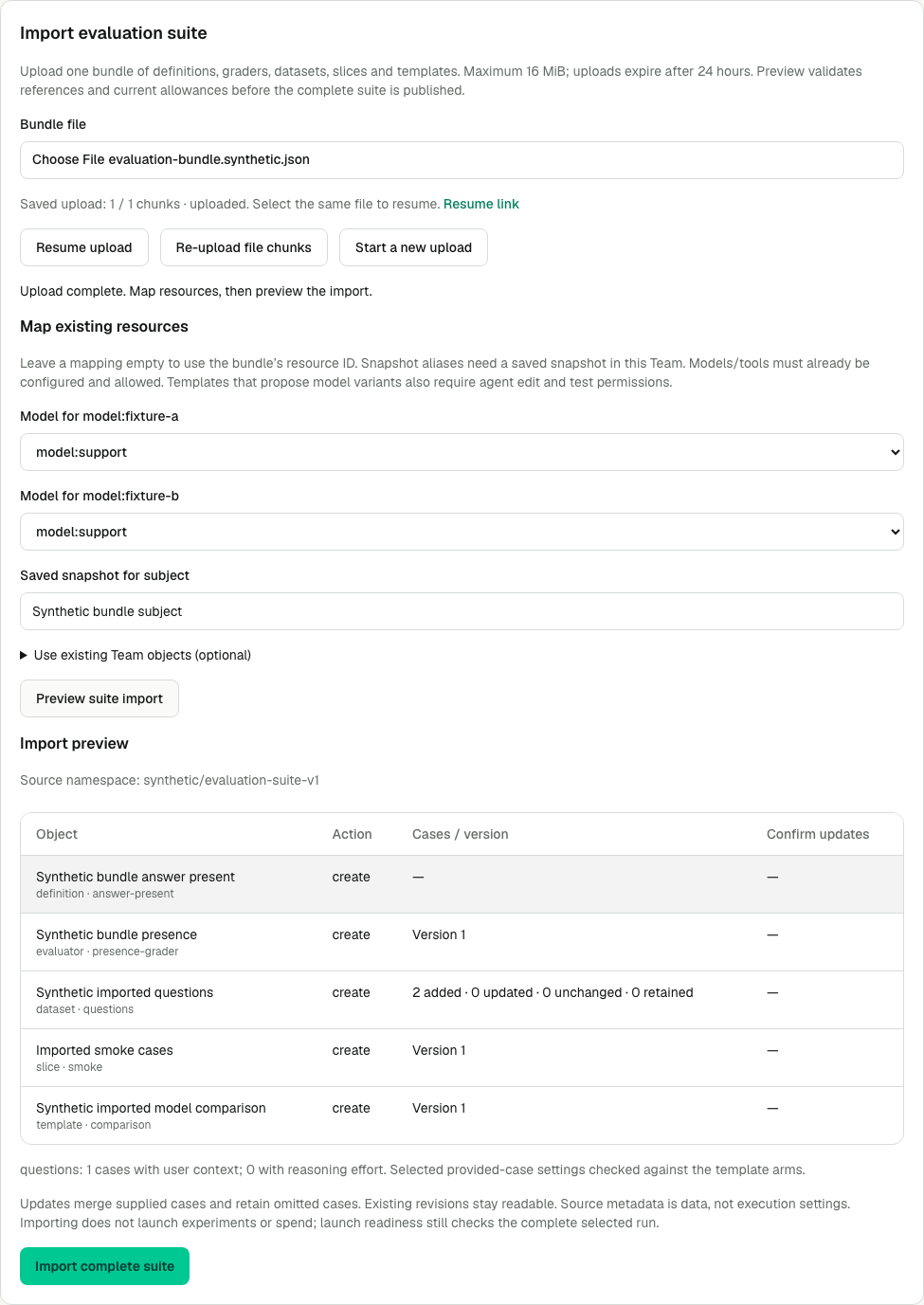Click the Cases / version column header
Screen dimensions: 924x1305
[460, 834]
